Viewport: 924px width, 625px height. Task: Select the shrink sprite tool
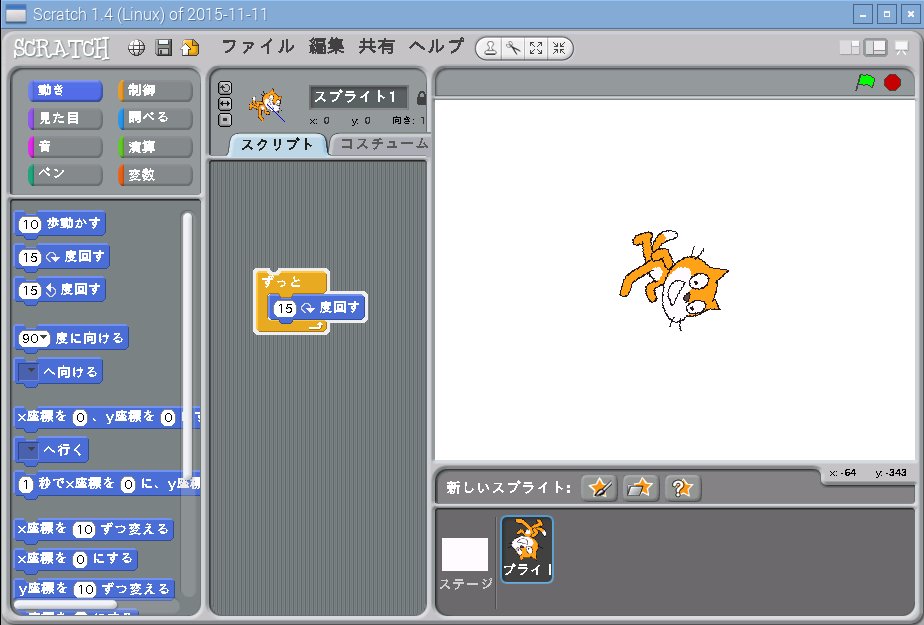pos(559,48)
